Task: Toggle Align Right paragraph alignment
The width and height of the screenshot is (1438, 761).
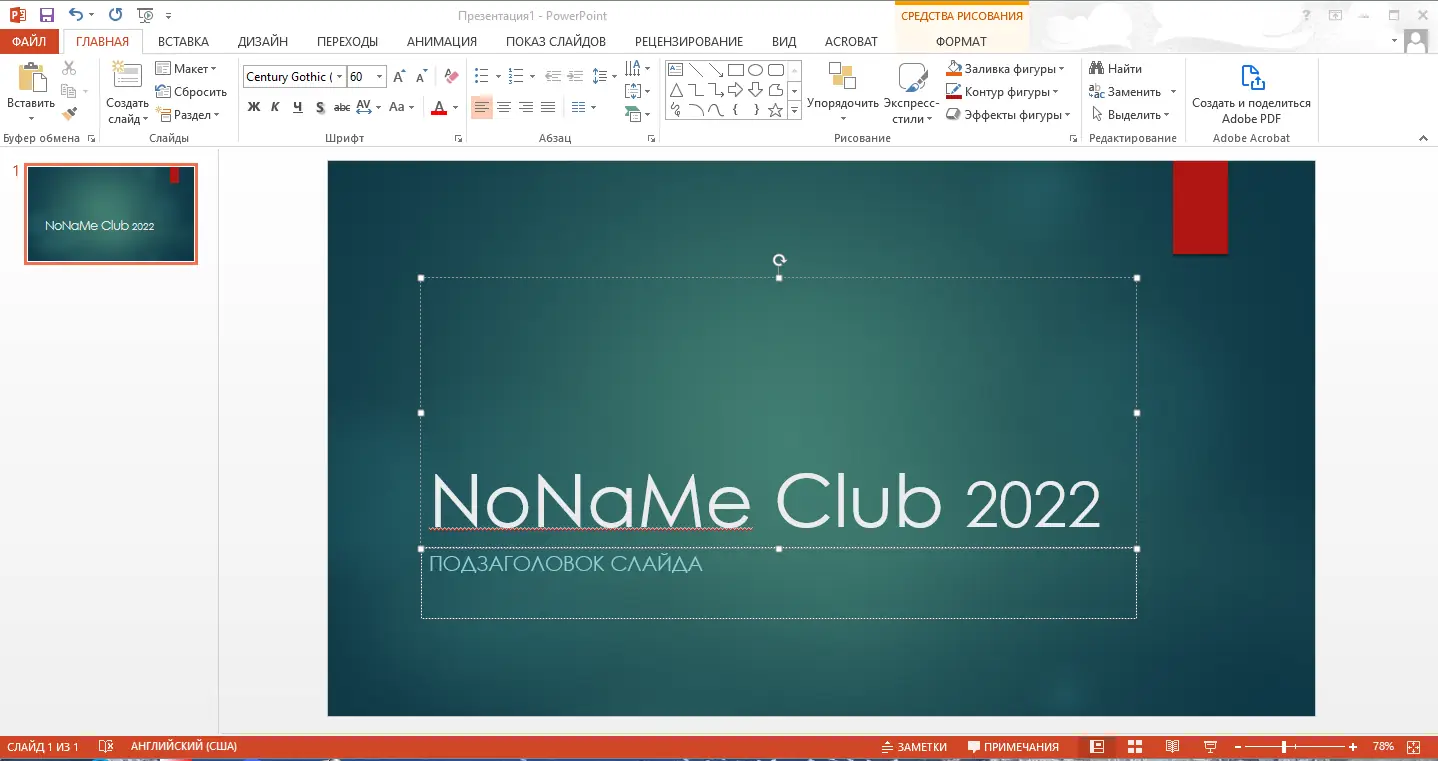Action: point(526,107)
